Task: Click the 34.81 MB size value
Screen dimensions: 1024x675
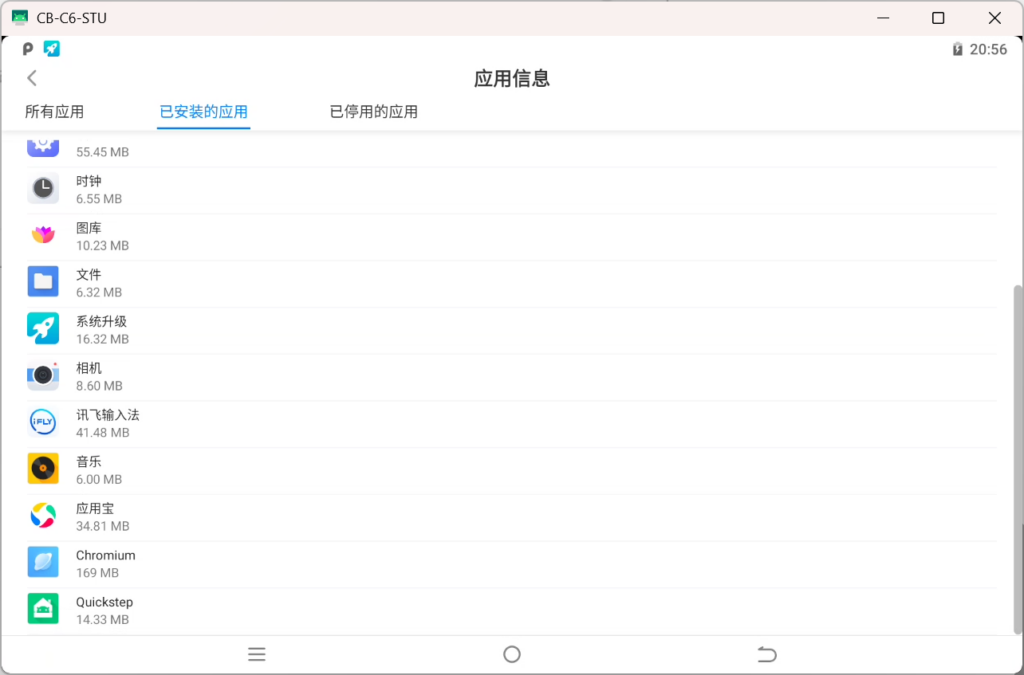Action: (103, 526)
